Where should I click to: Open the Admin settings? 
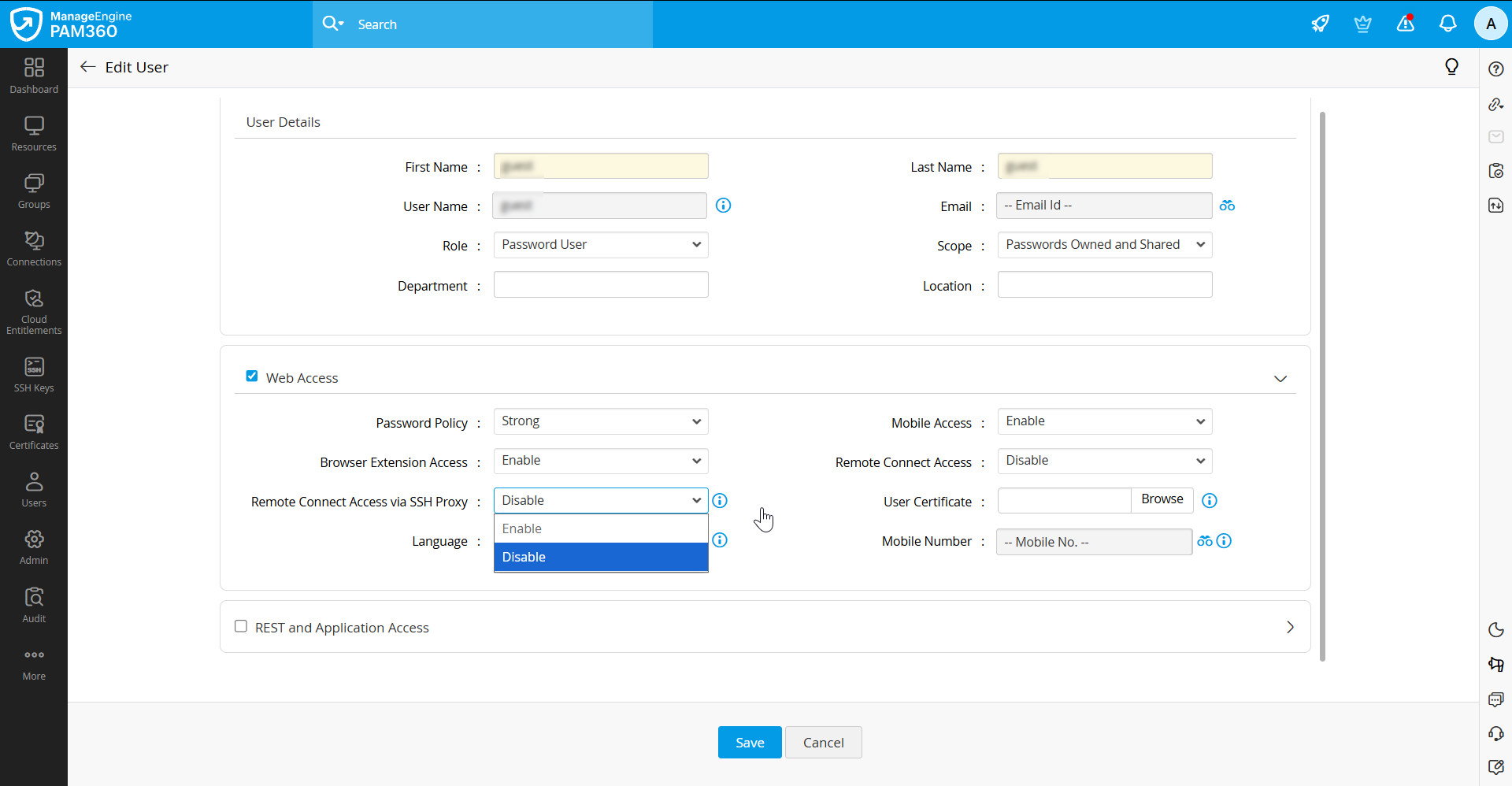pyautogui.click(x=34, y=547)
